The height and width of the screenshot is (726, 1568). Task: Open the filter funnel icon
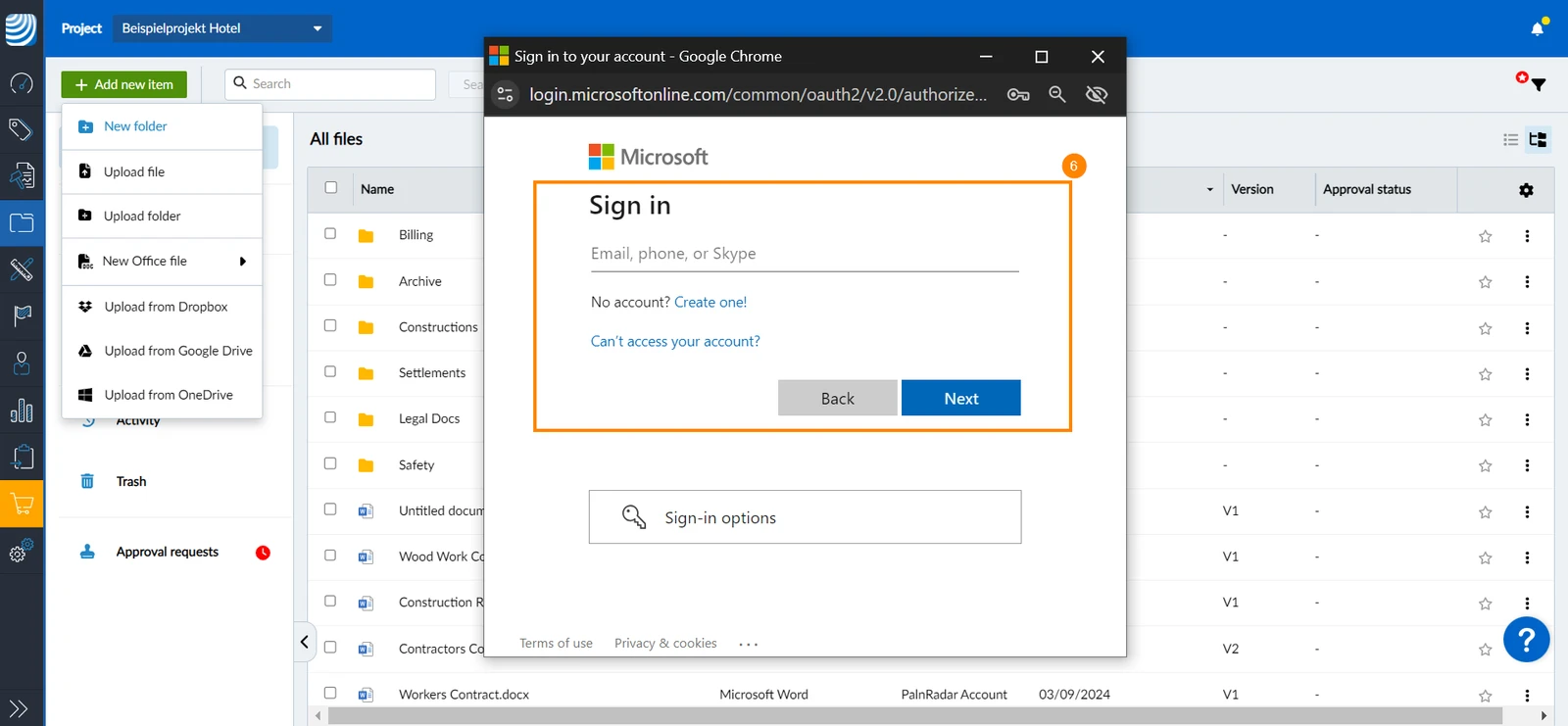1539,84
